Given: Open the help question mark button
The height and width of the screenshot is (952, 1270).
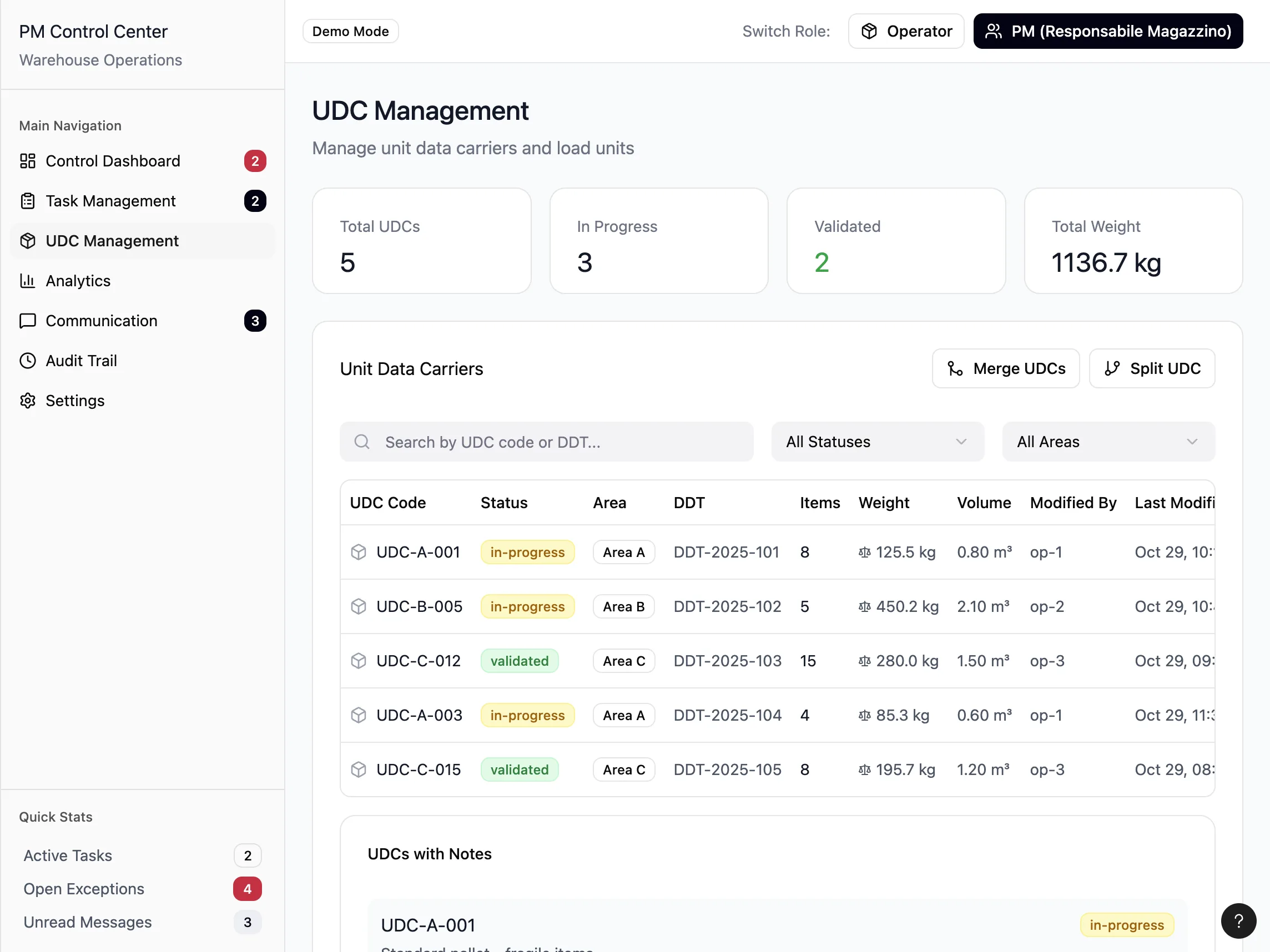Looking at the screenshot, I should (1238, 921).
